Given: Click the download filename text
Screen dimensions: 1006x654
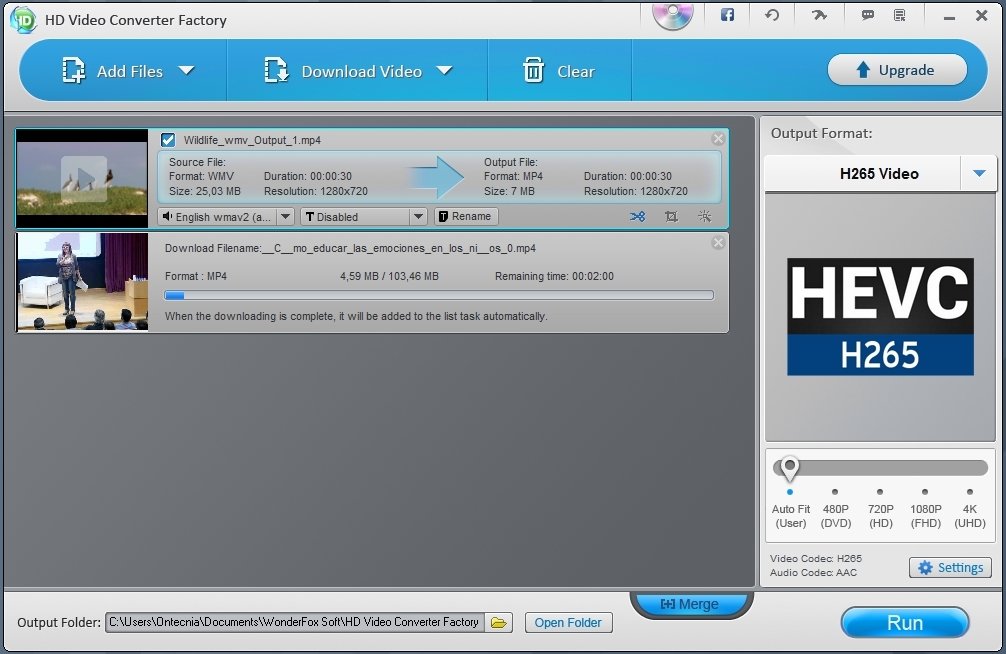Looking at the screenshot, I should [x=350, y=248].
